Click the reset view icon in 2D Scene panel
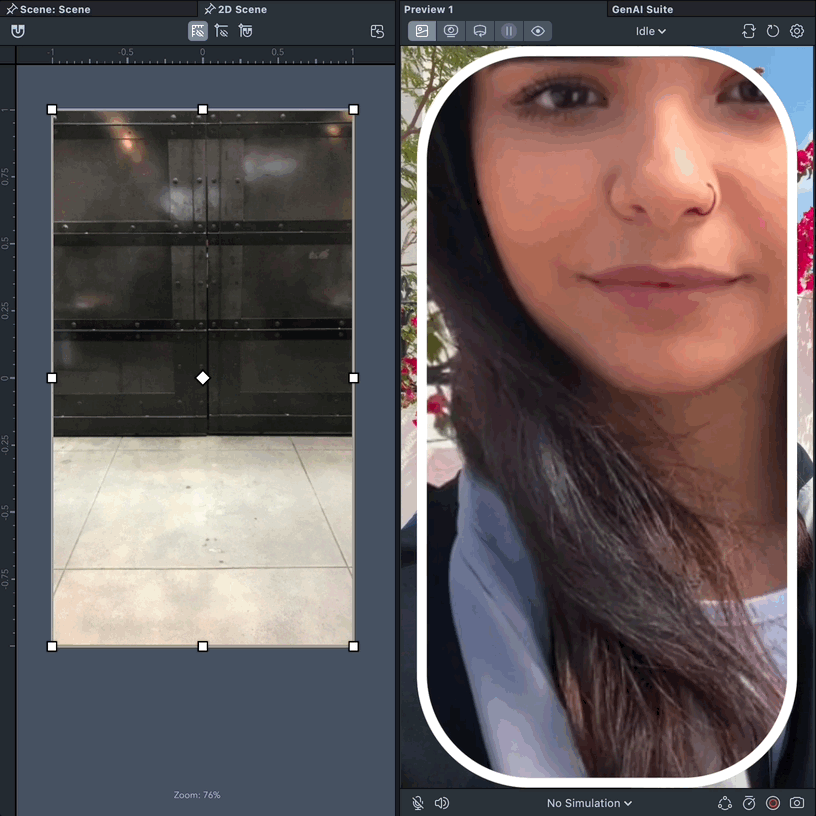The image size is (816, 816). (377, 31)
